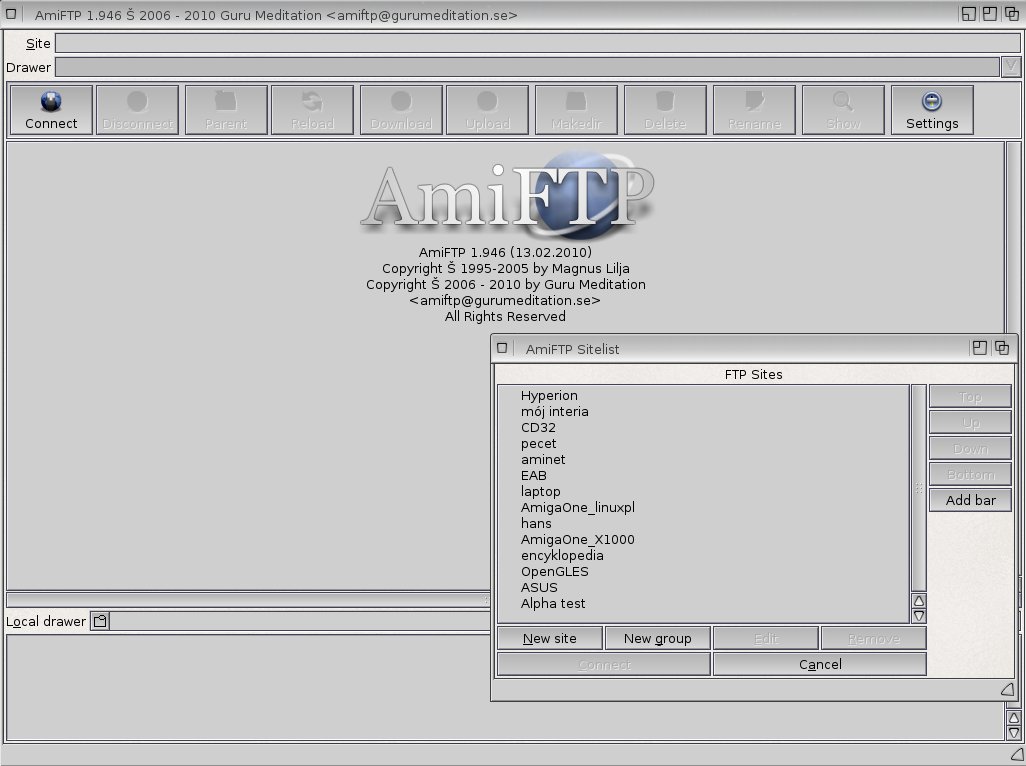The image size is (1026, 766).
Task: Click the greyed Upload toolbar button
Action: click(487, 110)
